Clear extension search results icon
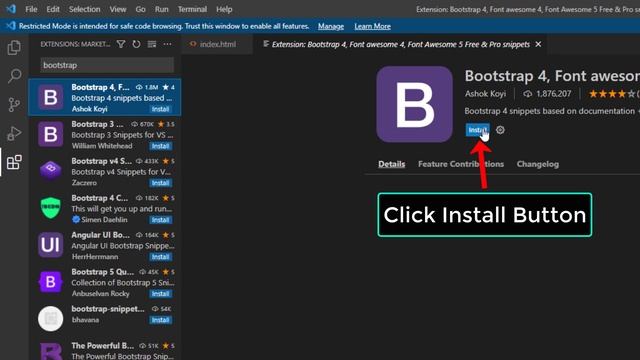Image resolution: width=640 pixels, height=360 pixels. (152, 44)
